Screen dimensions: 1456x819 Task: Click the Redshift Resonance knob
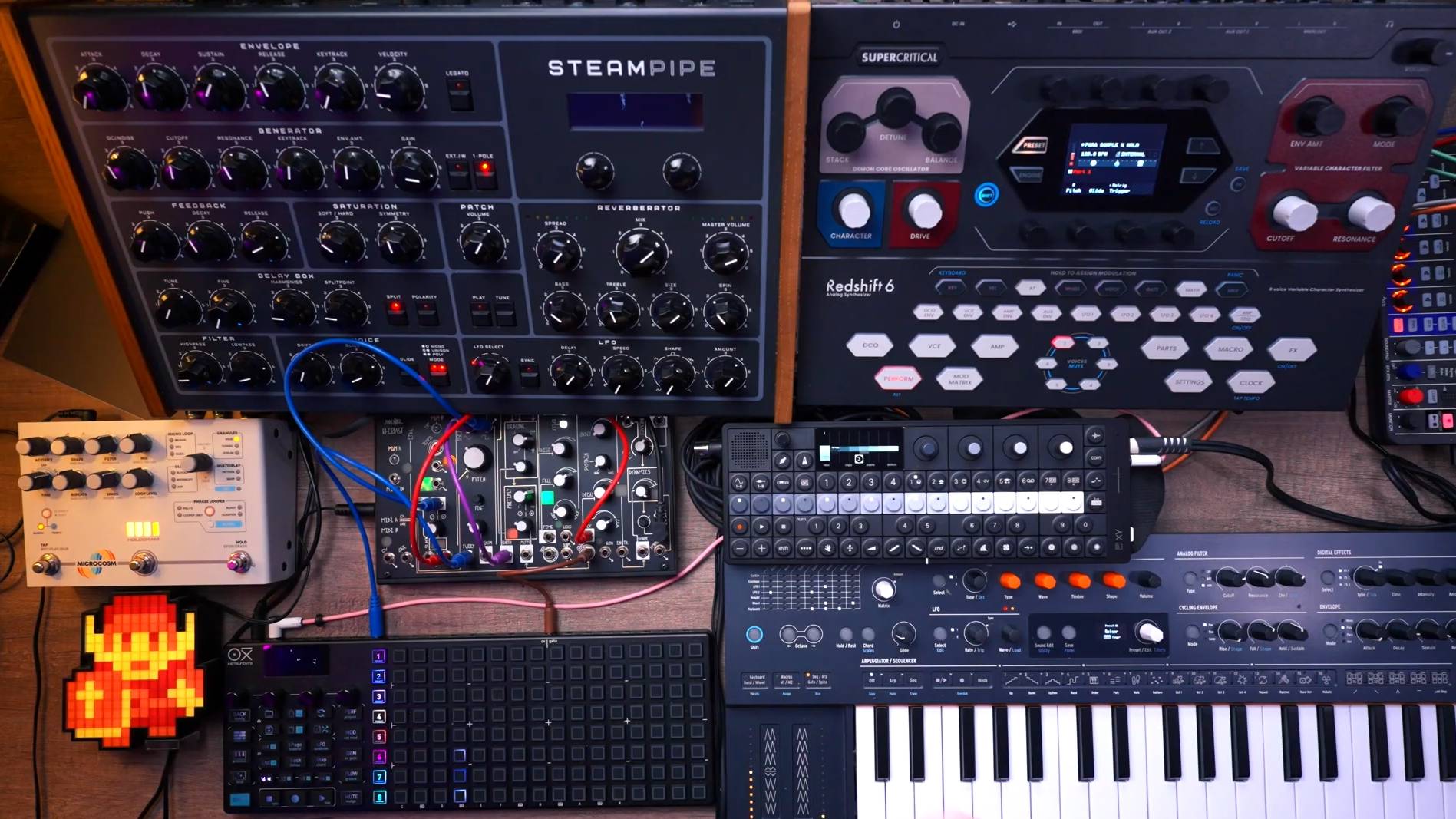point(1370,213)
